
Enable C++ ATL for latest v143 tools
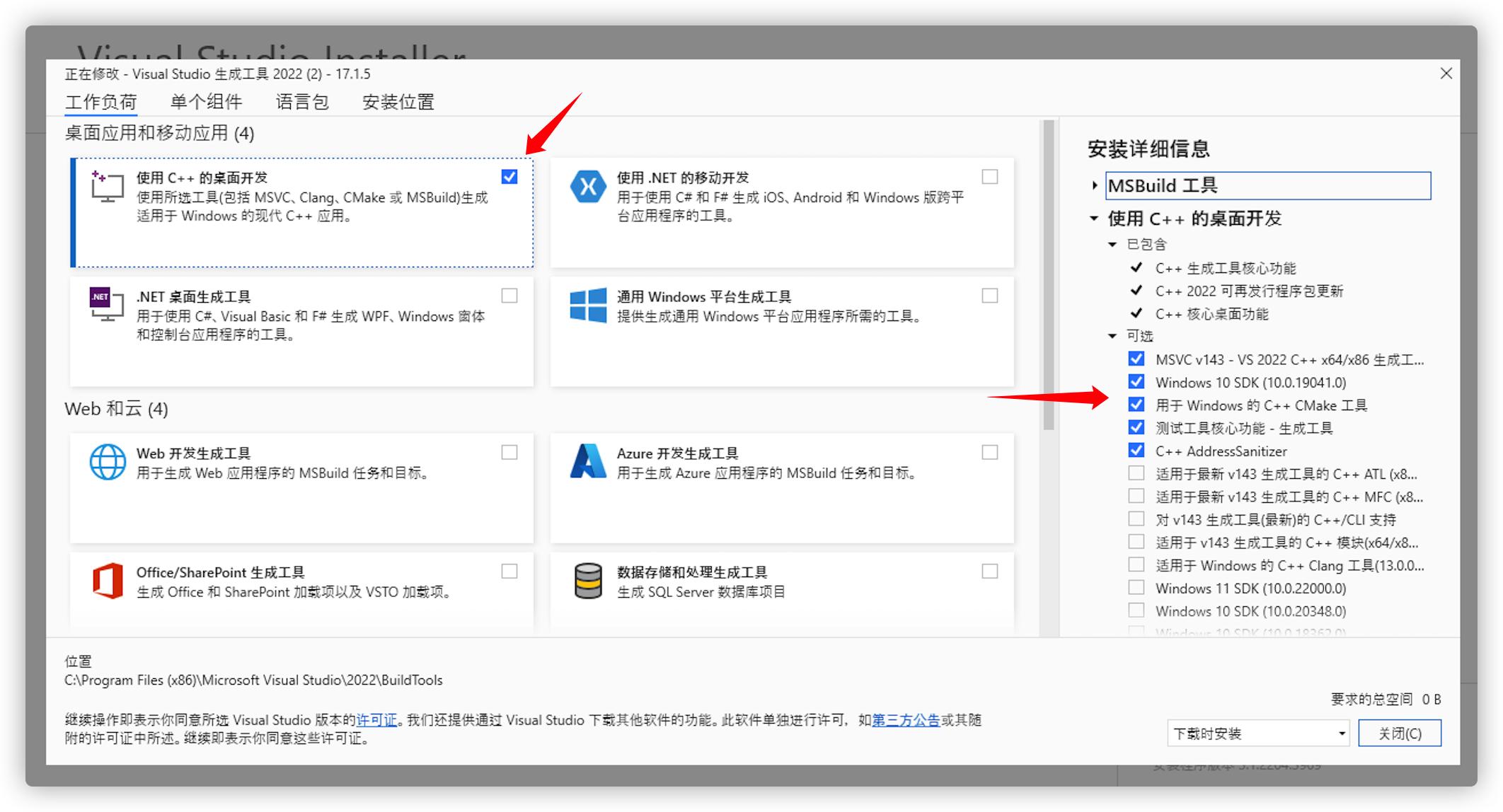[1136, 473]
